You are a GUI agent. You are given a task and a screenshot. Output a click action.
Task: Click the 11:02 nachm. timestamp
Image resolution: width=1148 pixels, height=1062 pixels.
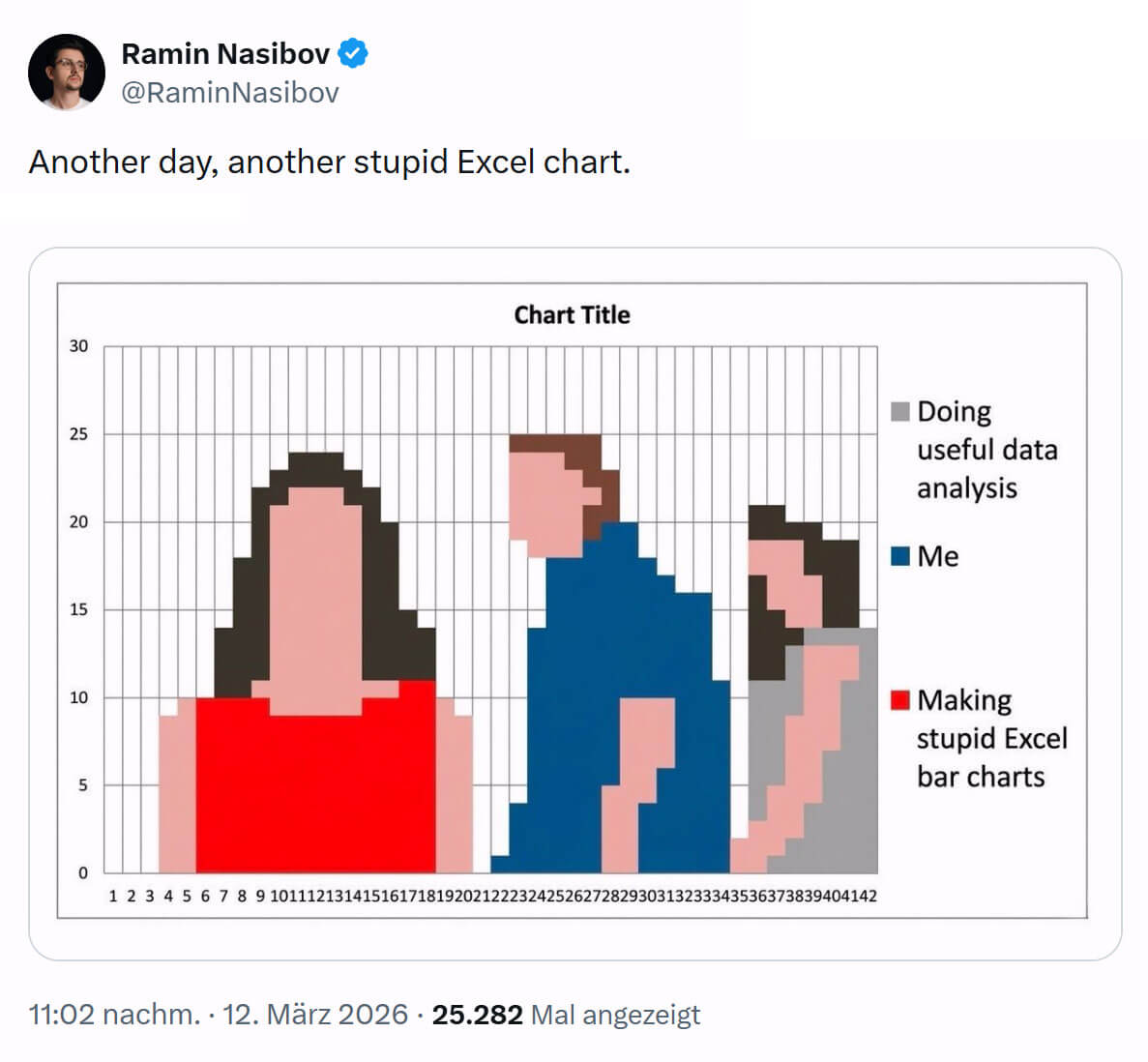point(114,1015)
